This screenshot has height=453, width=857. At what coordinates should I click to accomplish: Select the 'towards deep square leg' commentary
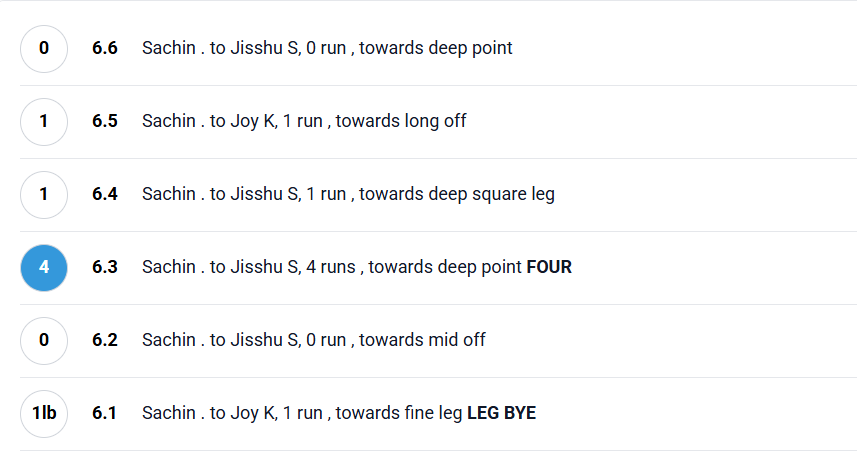point(348,194)
